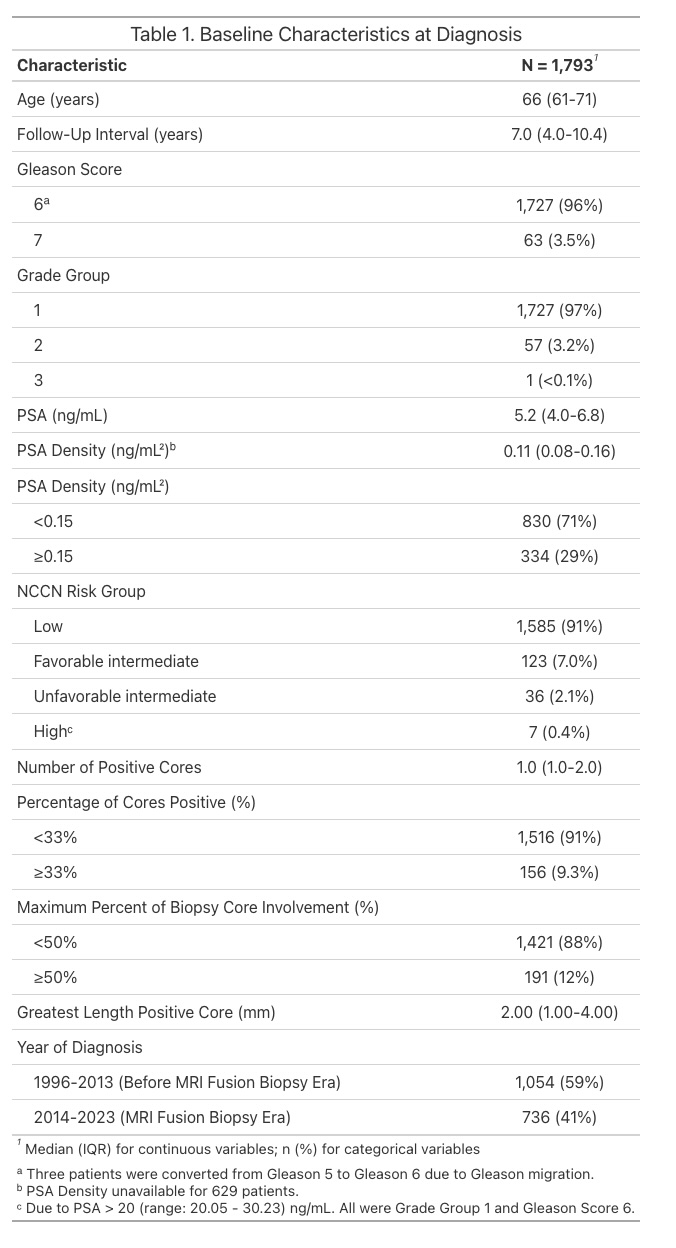
Task: Click the Follow-Up Interval value 7.0 (4.0-10.4)
Action: tap(559, 134)
